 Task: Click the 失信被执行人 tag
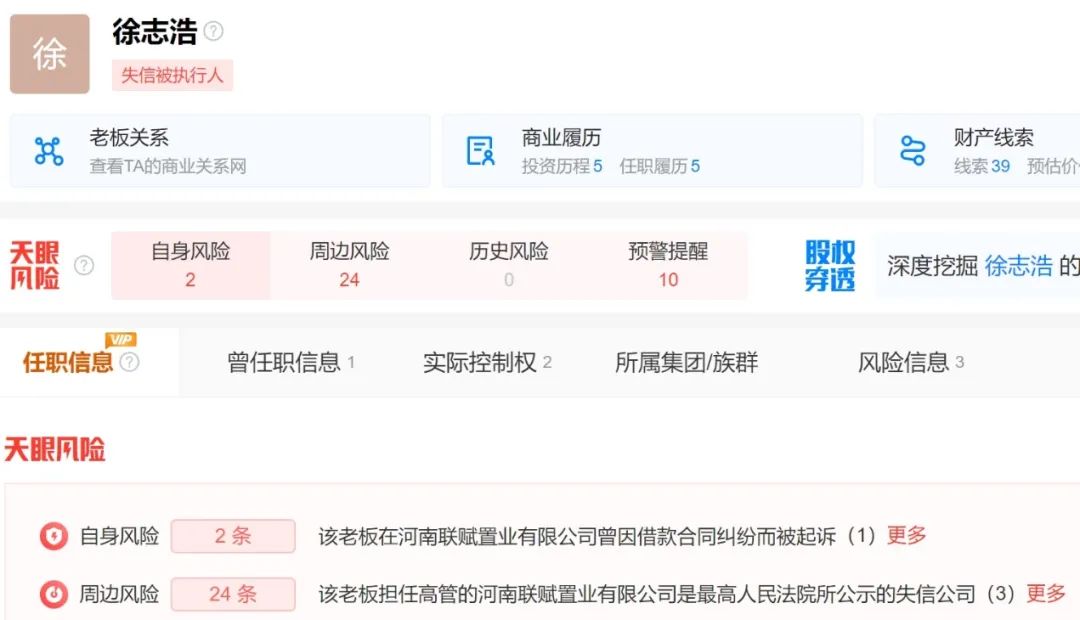[172, 75]
